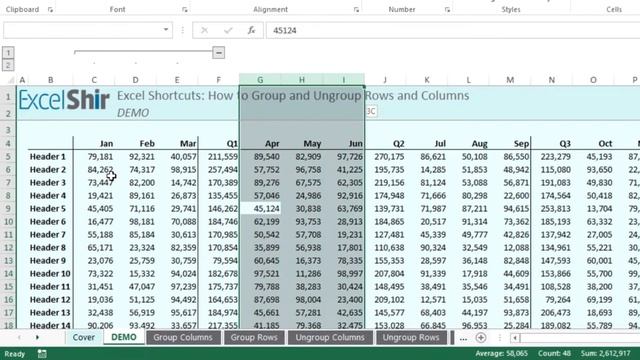Viewport: 640px width, 360px height.
Task: Open the Font dialog launcher
Action: pyautogui.click(x=184, y=9)
